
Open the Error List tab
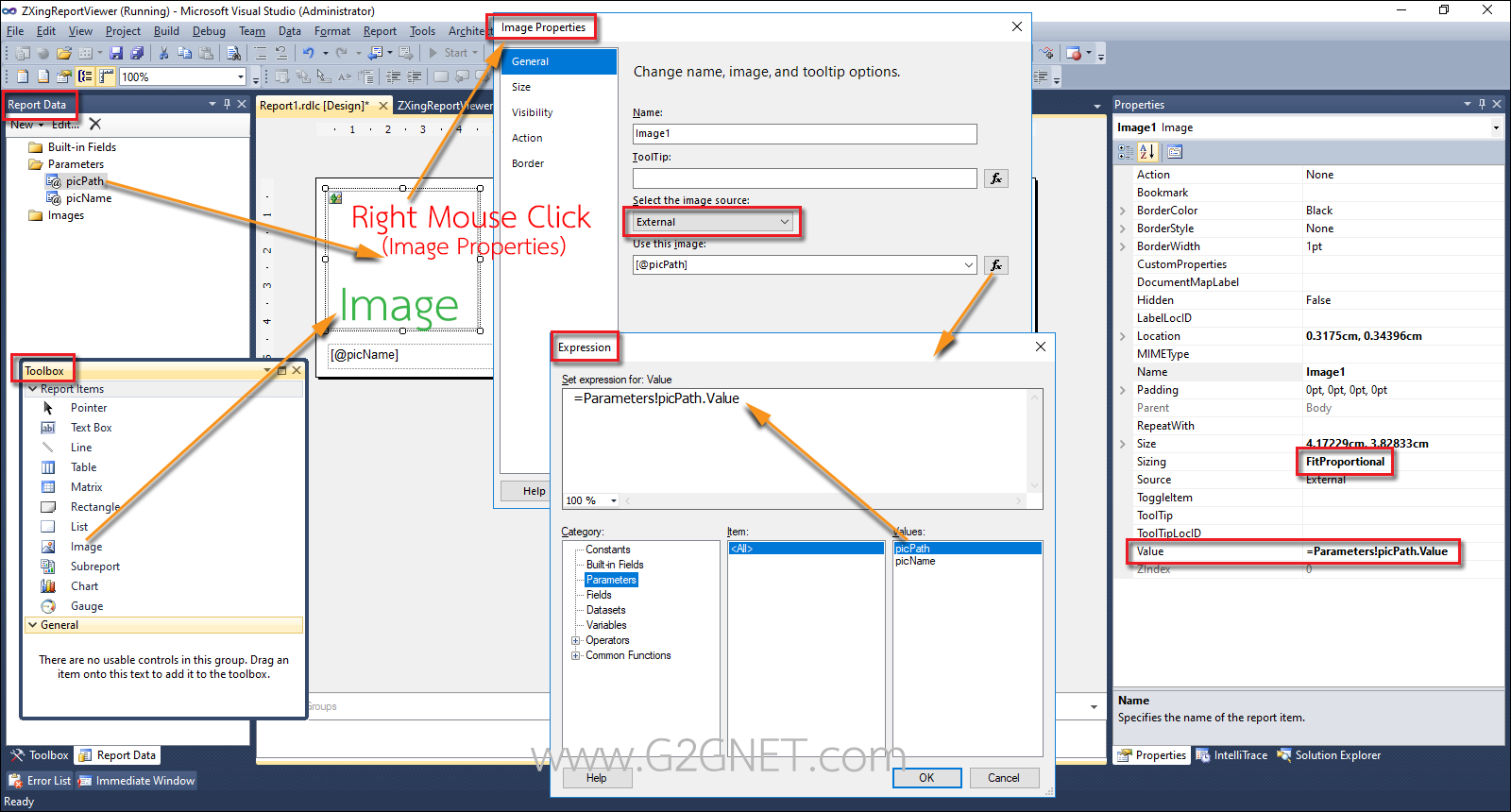41,781
